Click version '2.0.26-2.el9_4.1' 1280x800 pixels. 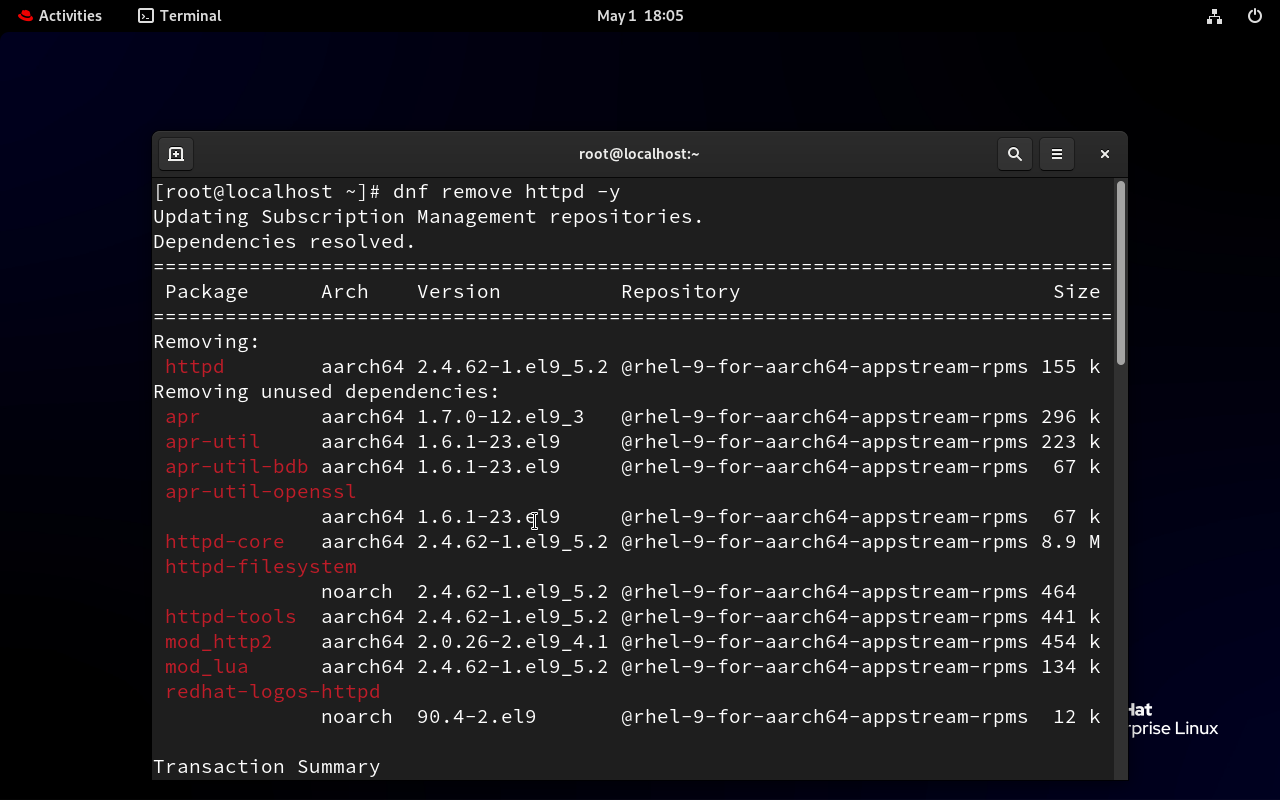click(513, 642)
